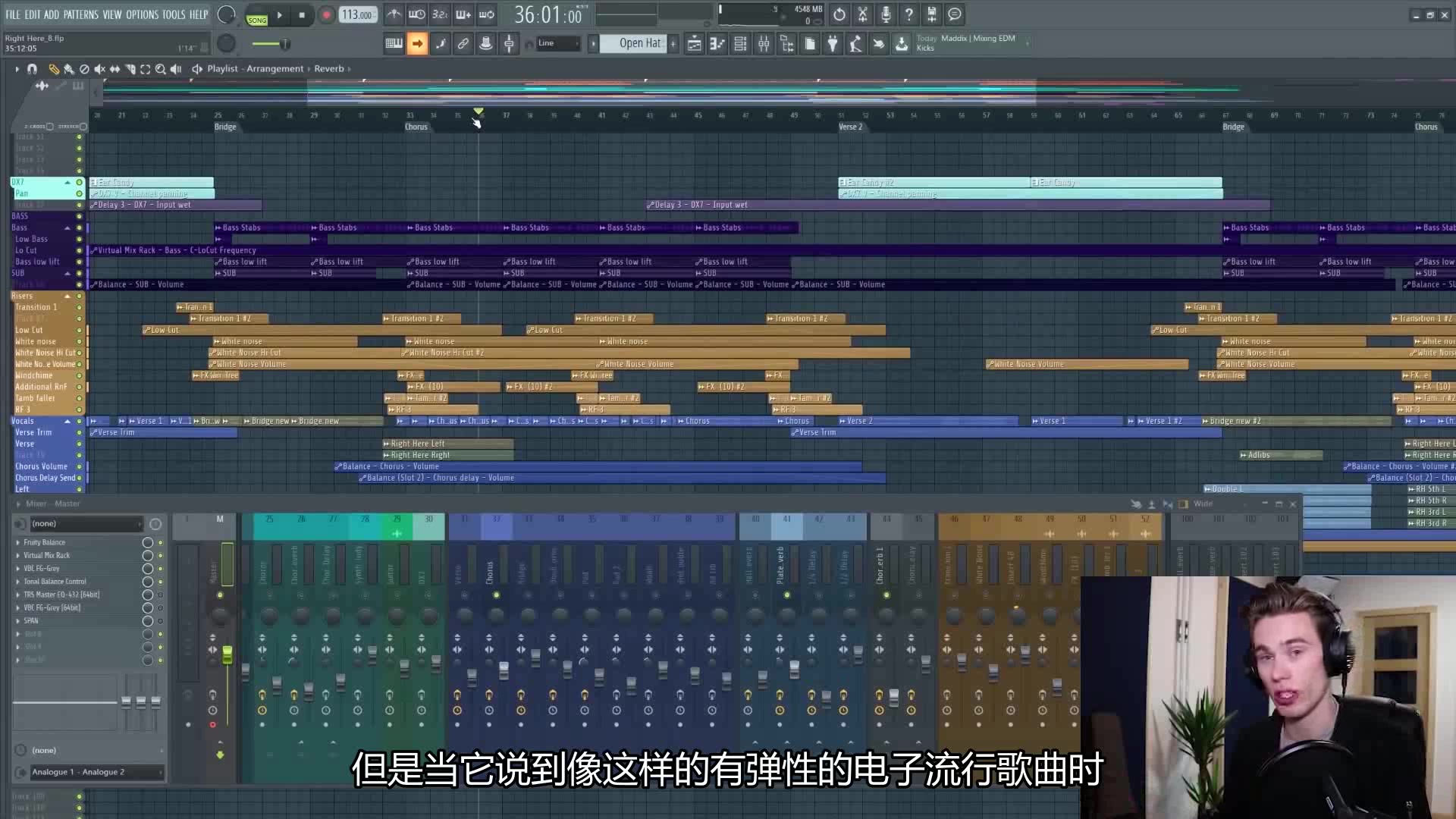Open the Line snap dropdown
This screenshot has height=819, width=1456.
(557, 43)
